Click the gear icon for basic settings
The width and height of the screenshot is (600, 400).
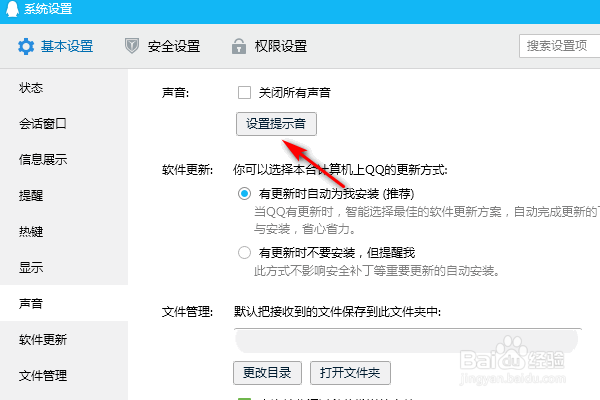pos(26,47)
